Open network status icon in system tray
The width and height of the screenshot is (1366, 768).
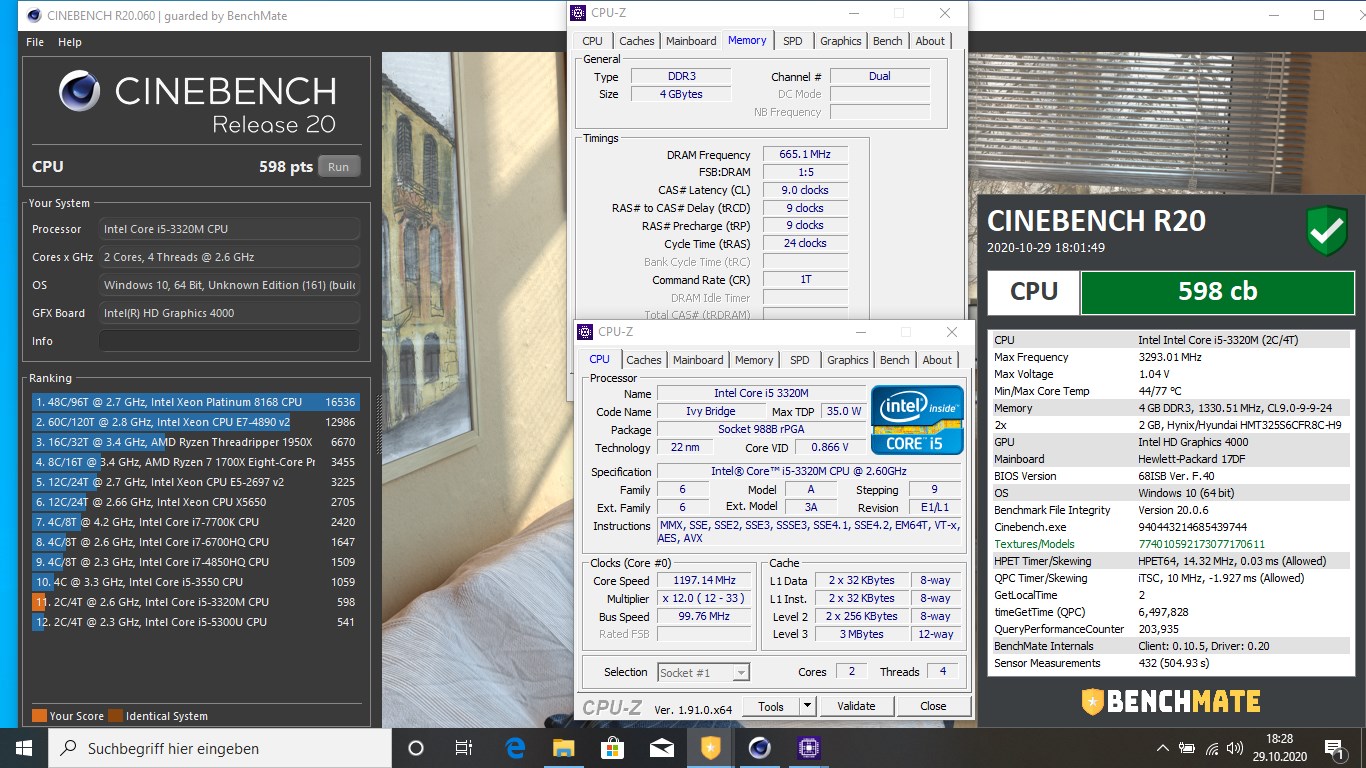click(1213, 748)
